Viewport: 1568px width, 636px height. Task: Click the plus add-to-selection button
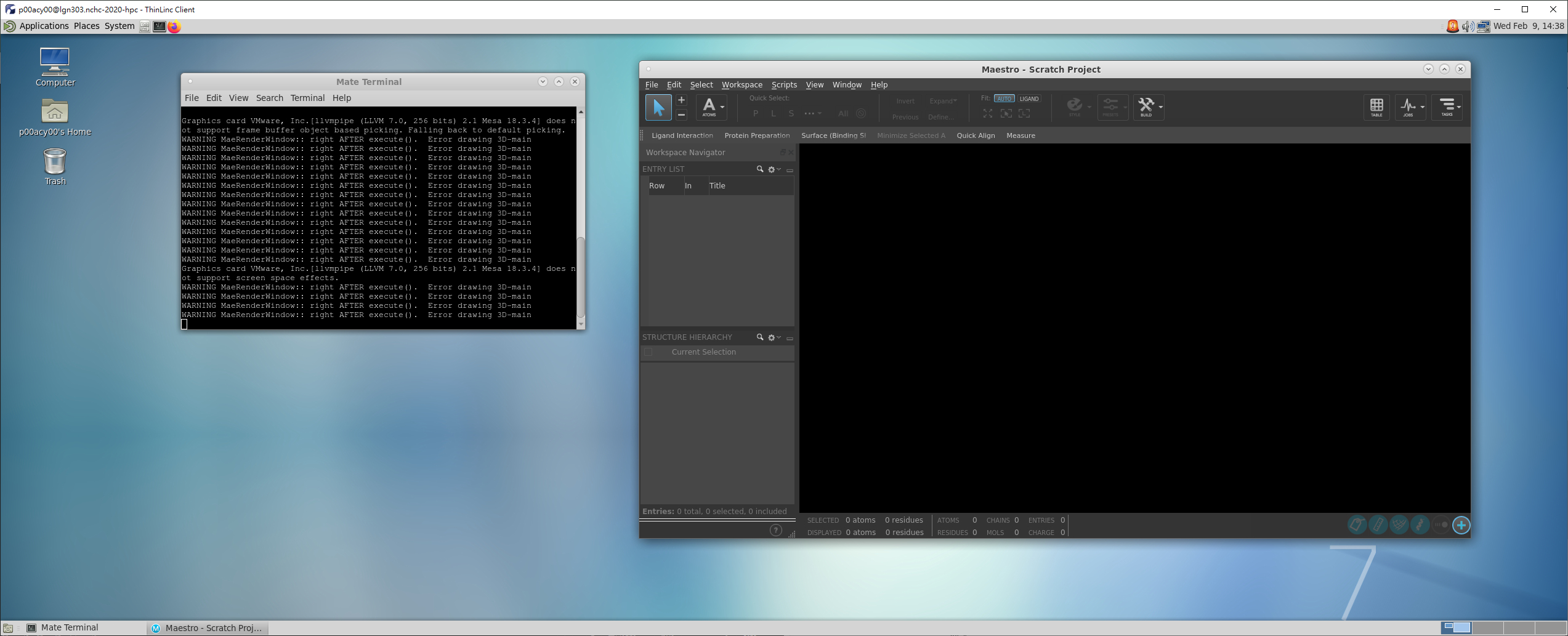(x=681, y=100)
